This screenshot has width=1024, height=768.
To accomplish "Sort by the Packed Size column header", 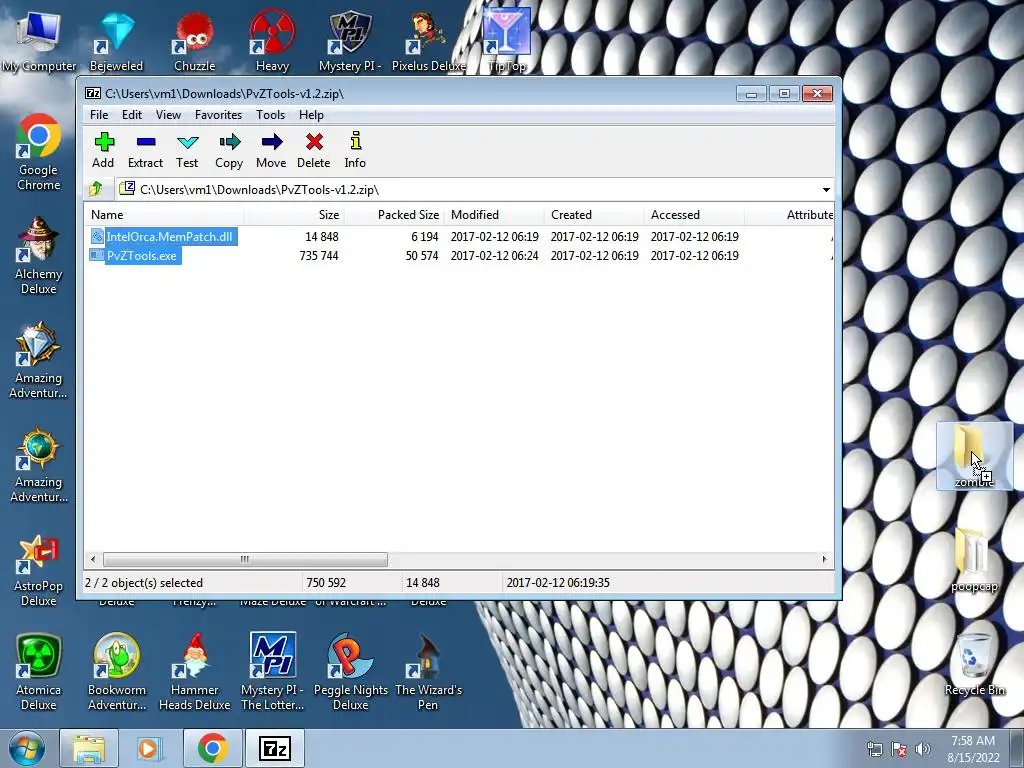I will point(394,215).
